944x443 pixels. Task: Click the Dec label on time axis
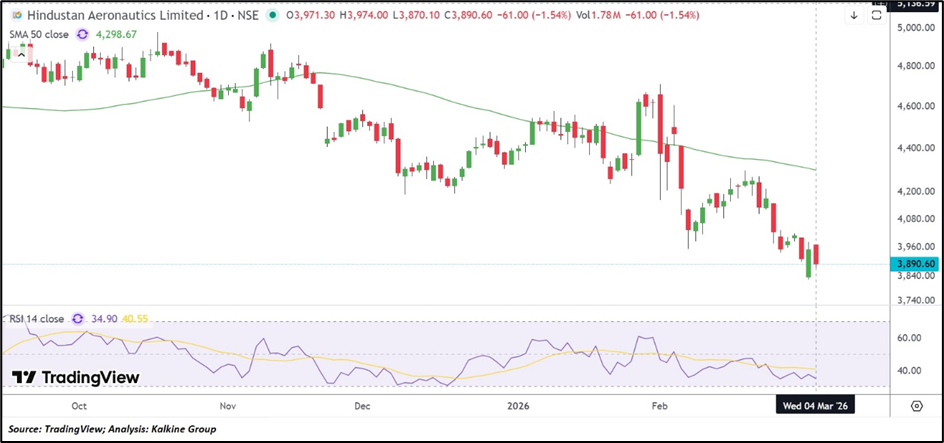(x=362, y=406)
